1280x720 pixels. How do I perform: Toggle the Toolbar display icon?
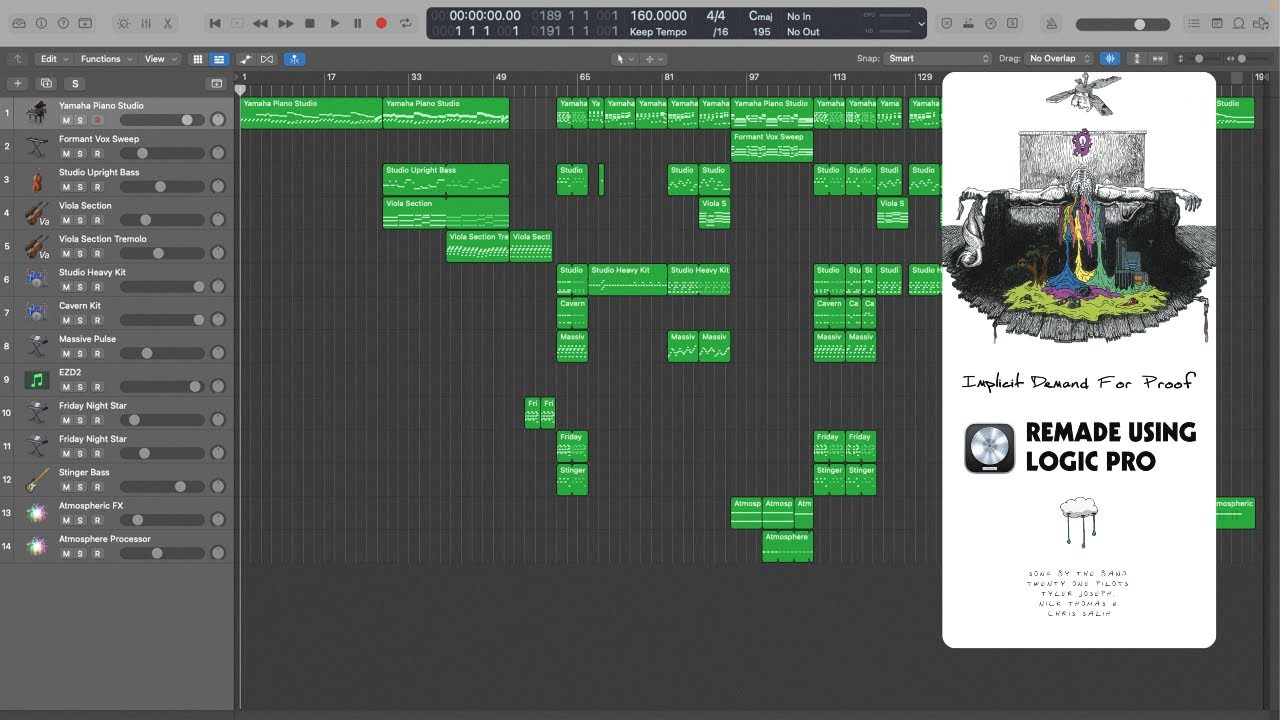87,23
